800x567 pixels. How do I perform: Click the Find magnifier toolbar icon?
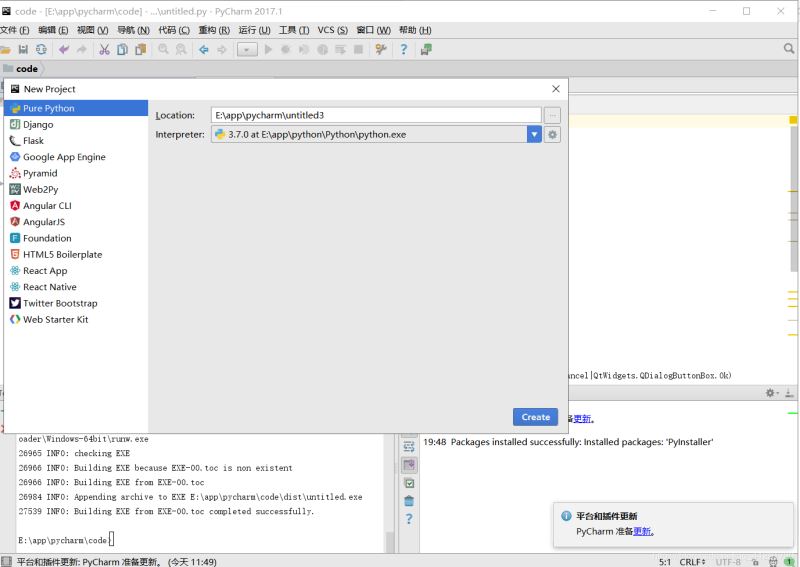point(163,50)
